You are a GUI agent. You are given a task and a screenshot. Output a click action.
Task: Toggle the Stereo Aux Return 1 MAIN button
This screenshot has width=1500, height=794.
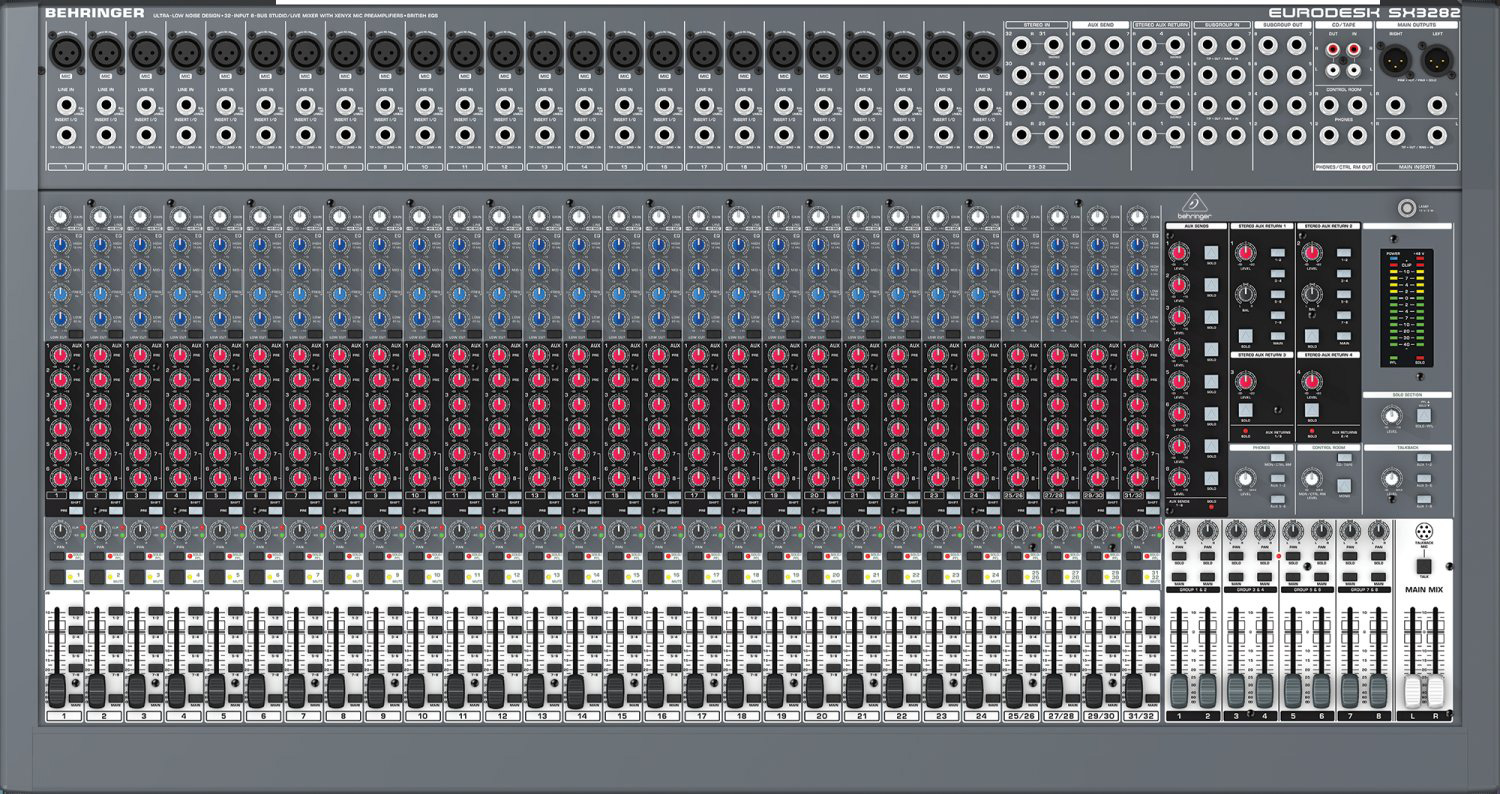coord(1278,336)
